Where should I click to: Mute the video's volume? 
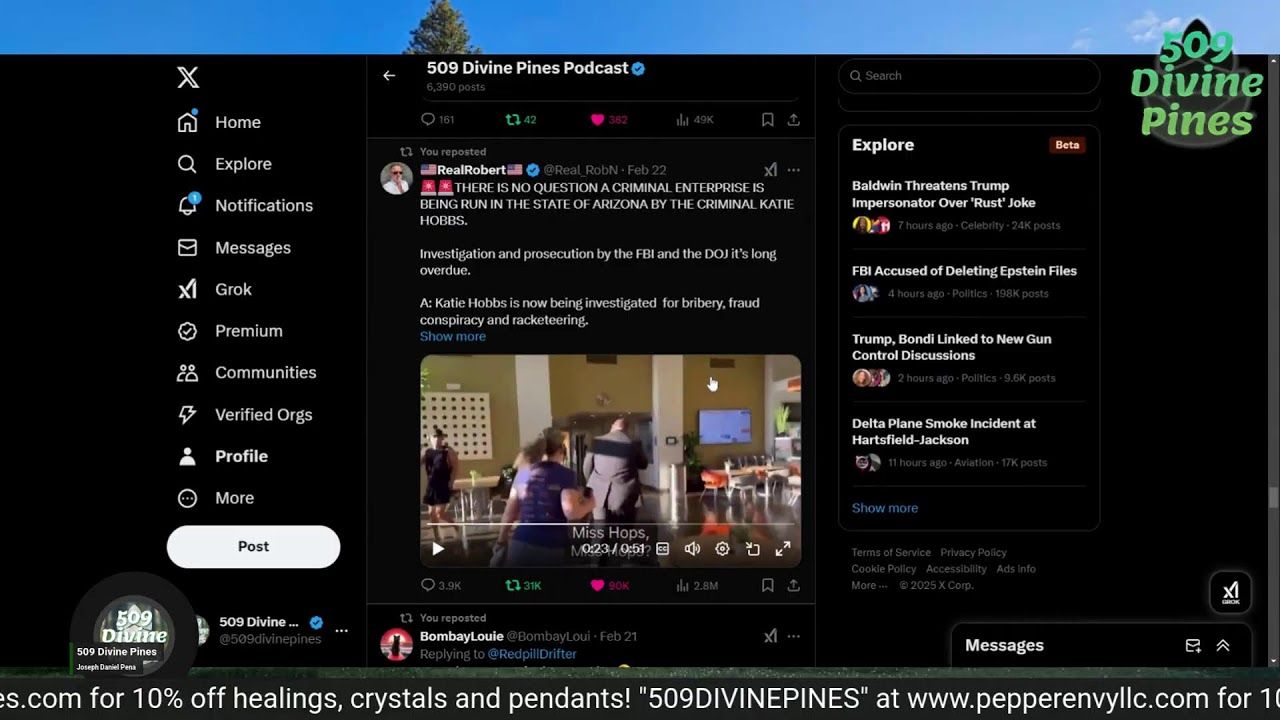point(692,548)
